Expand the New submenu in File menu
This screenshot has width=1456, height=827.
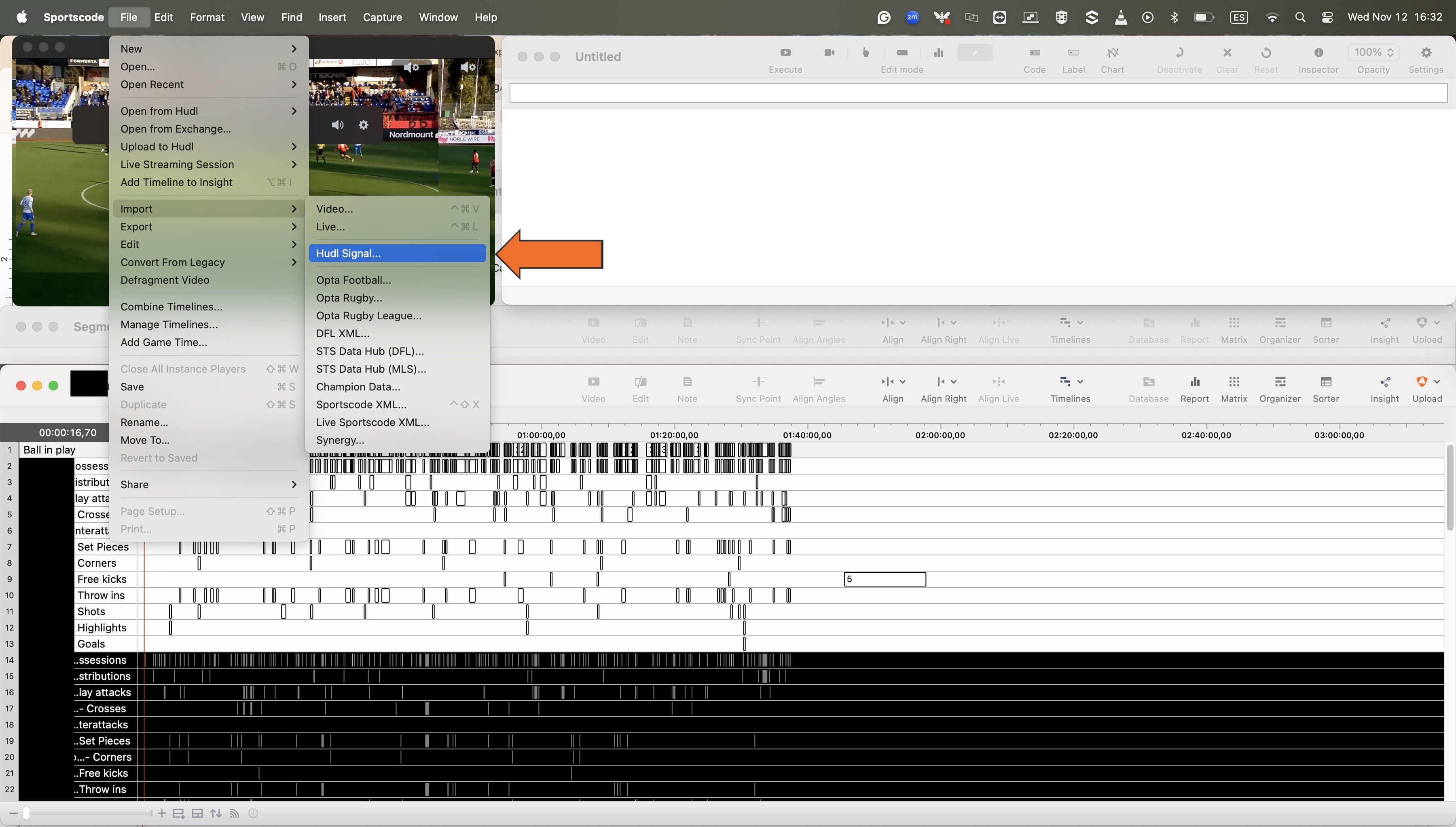[x=209, y=49]
